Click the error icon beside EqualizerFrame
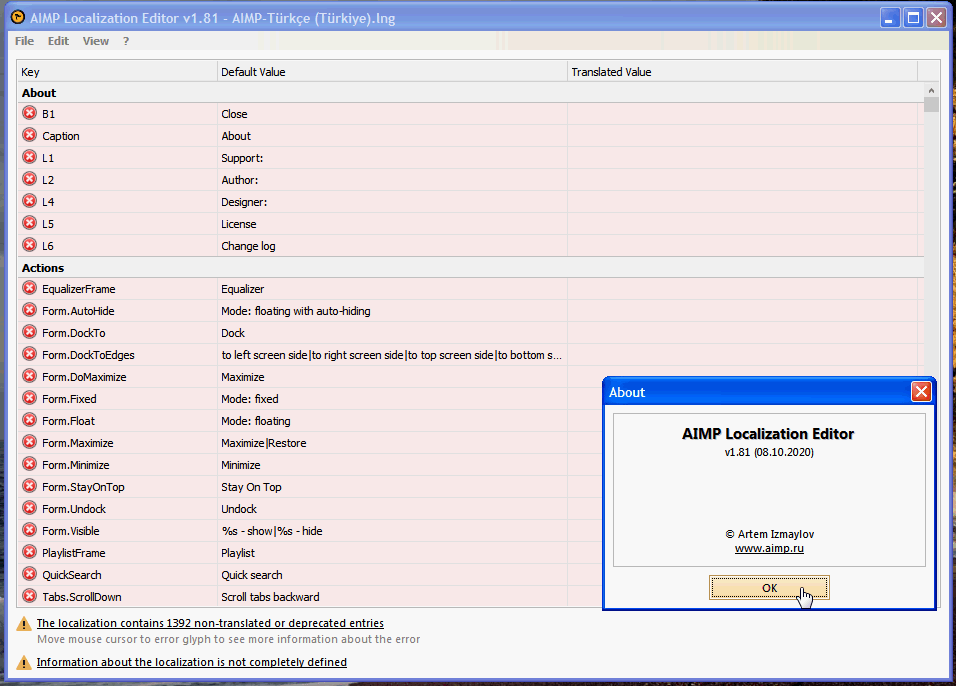The width and height of the screenshot is (956, 686). click(x=29, y=288)
